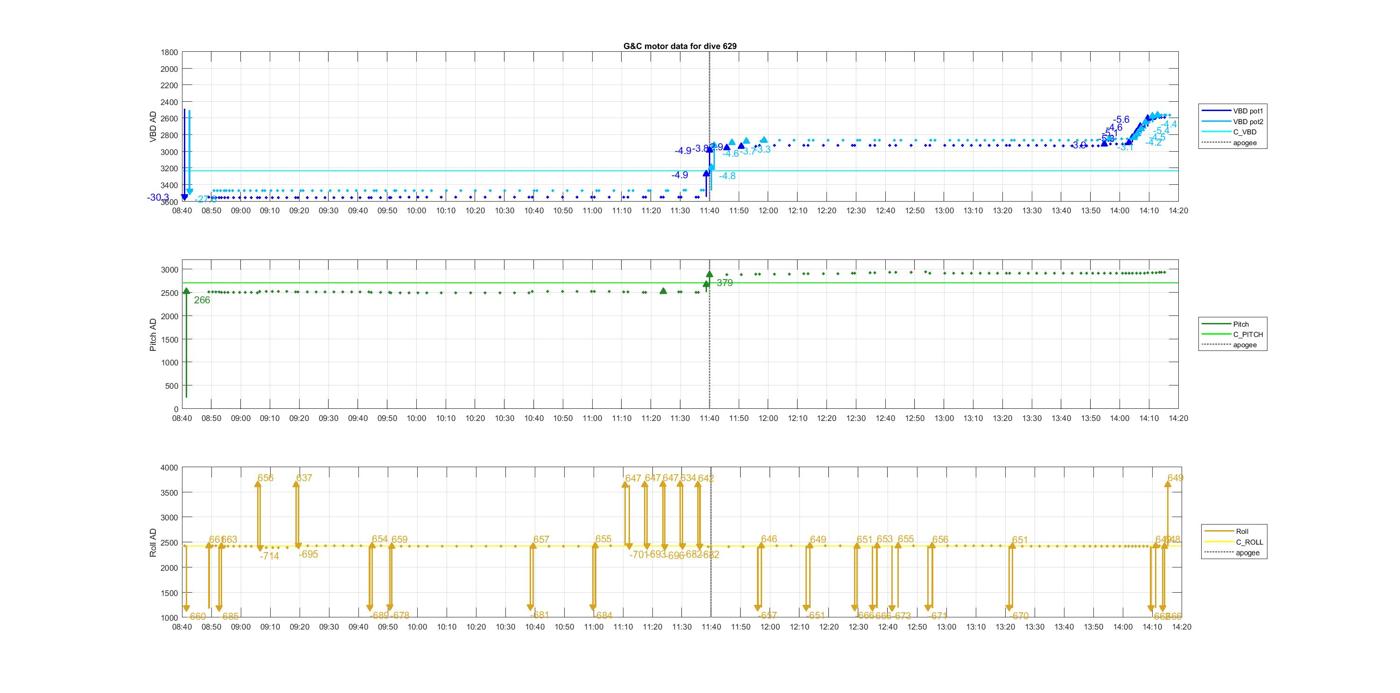Pick the "-714" label in the Roll plot
Image resolution: width=1400 pixels, height=693 pixels.
coord(269,556)
